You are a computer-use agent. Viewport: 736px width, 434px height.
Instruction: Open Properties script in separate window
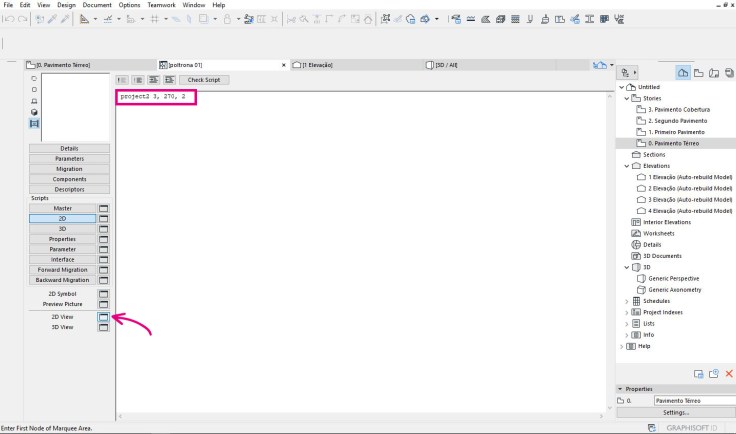[x=103, y=239]
